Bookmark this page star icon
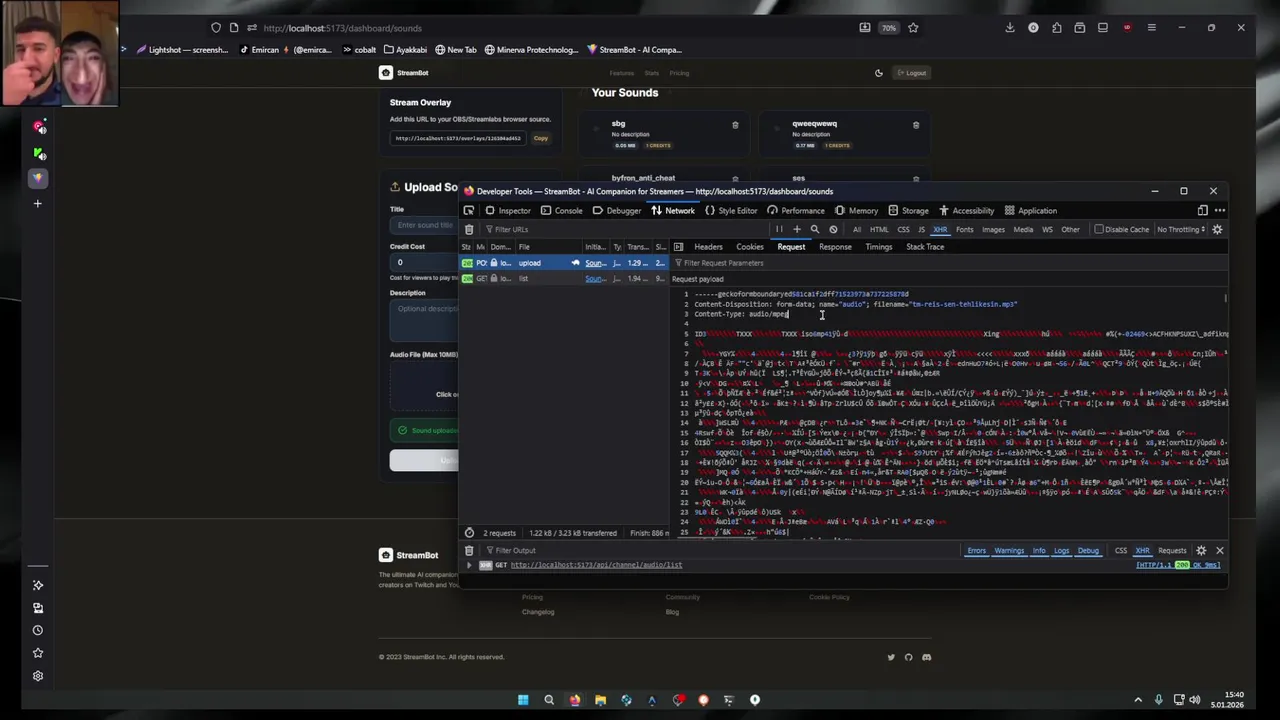Screen dimensions: 1280x720 [x=913, y=28]
